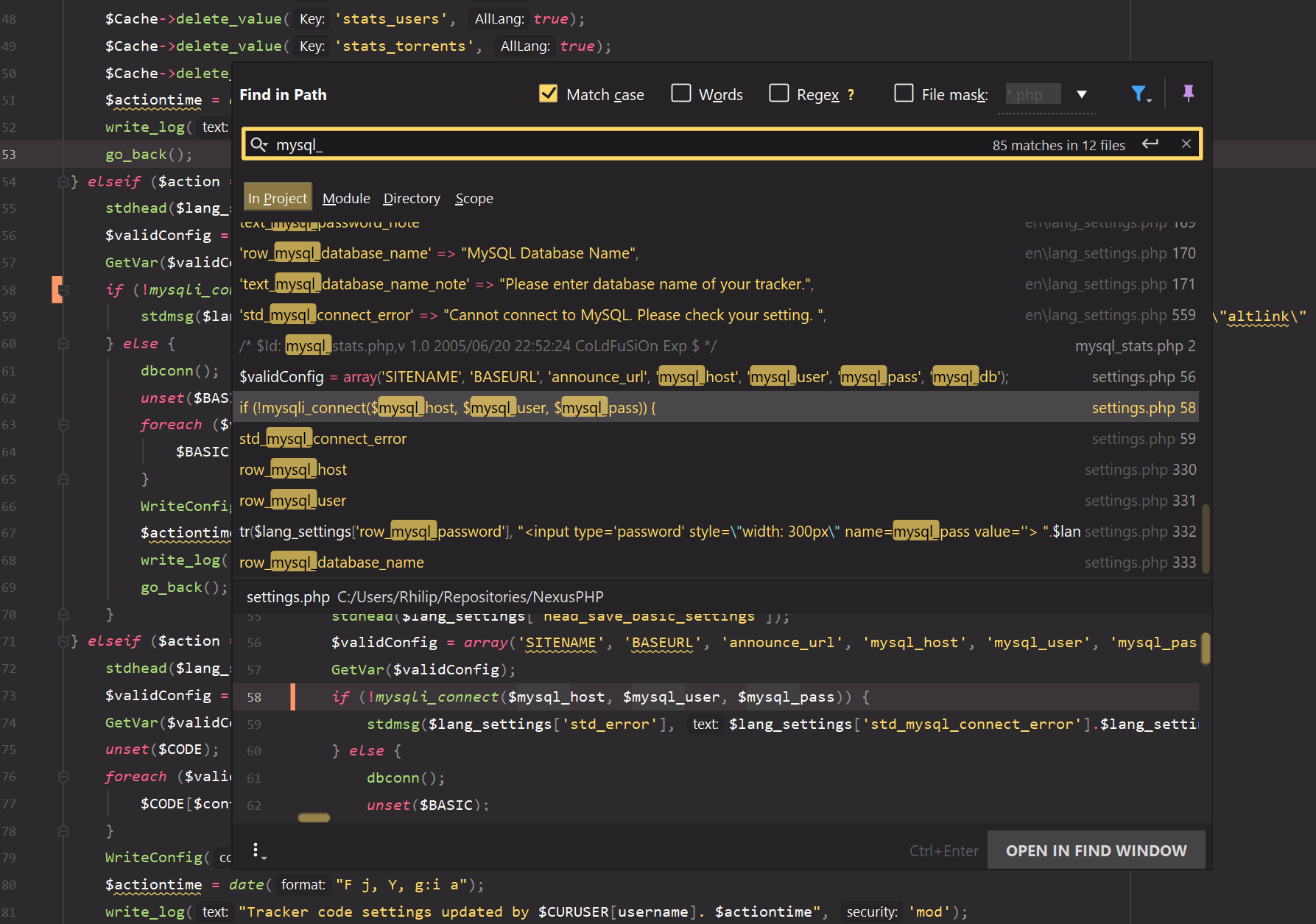Collapse the fold marker on line 71
Viewport: 1316px width, 924px height.
[x=63, y=641]
